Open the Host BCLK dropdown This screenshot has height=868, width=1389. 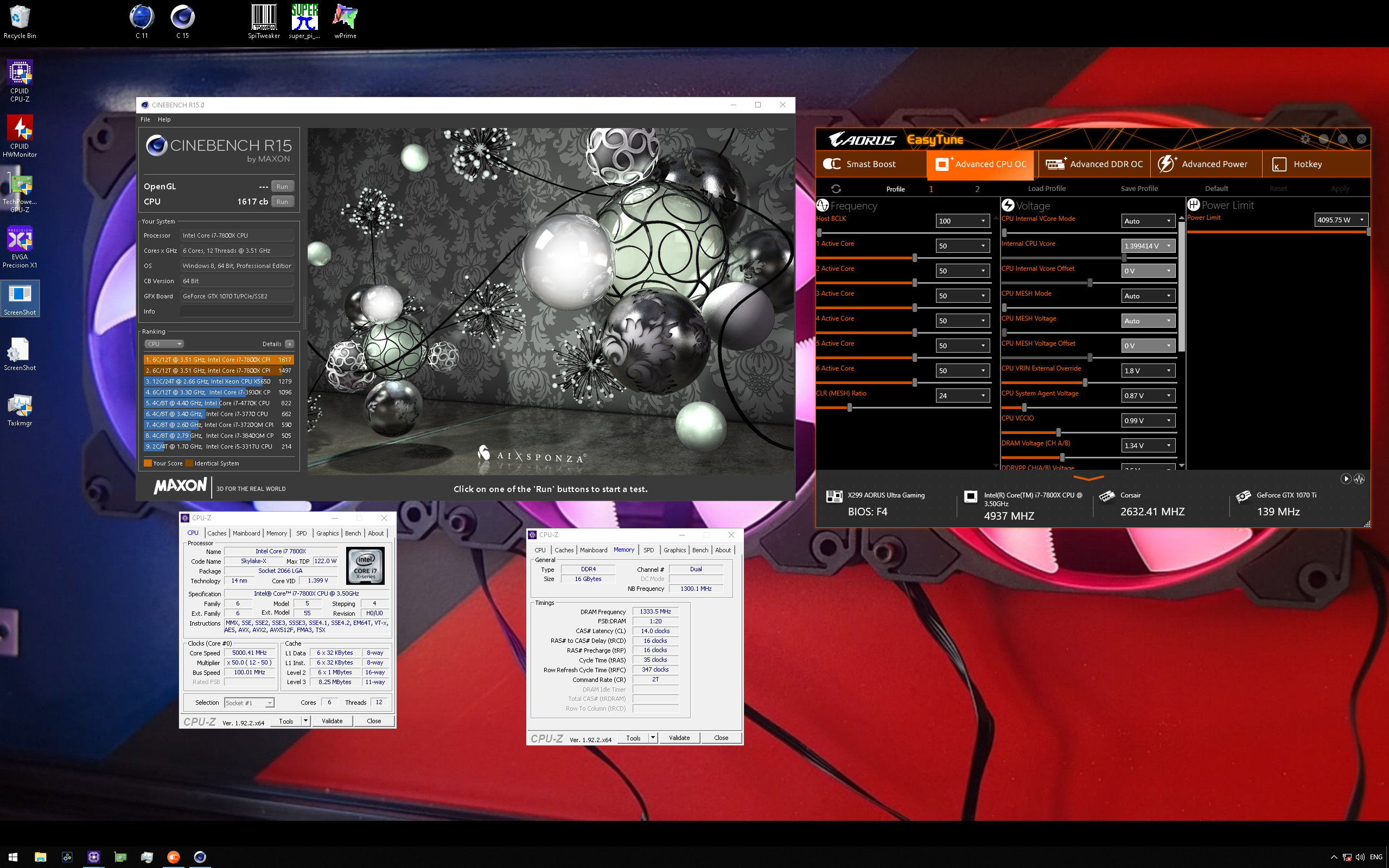coord(963,221)
